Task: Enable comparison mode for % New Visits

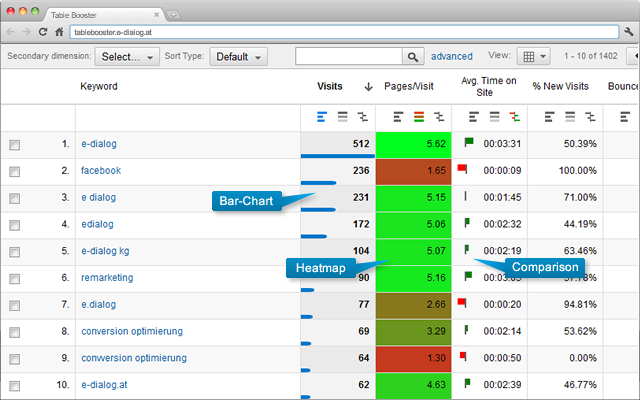Action: point(590,117)
